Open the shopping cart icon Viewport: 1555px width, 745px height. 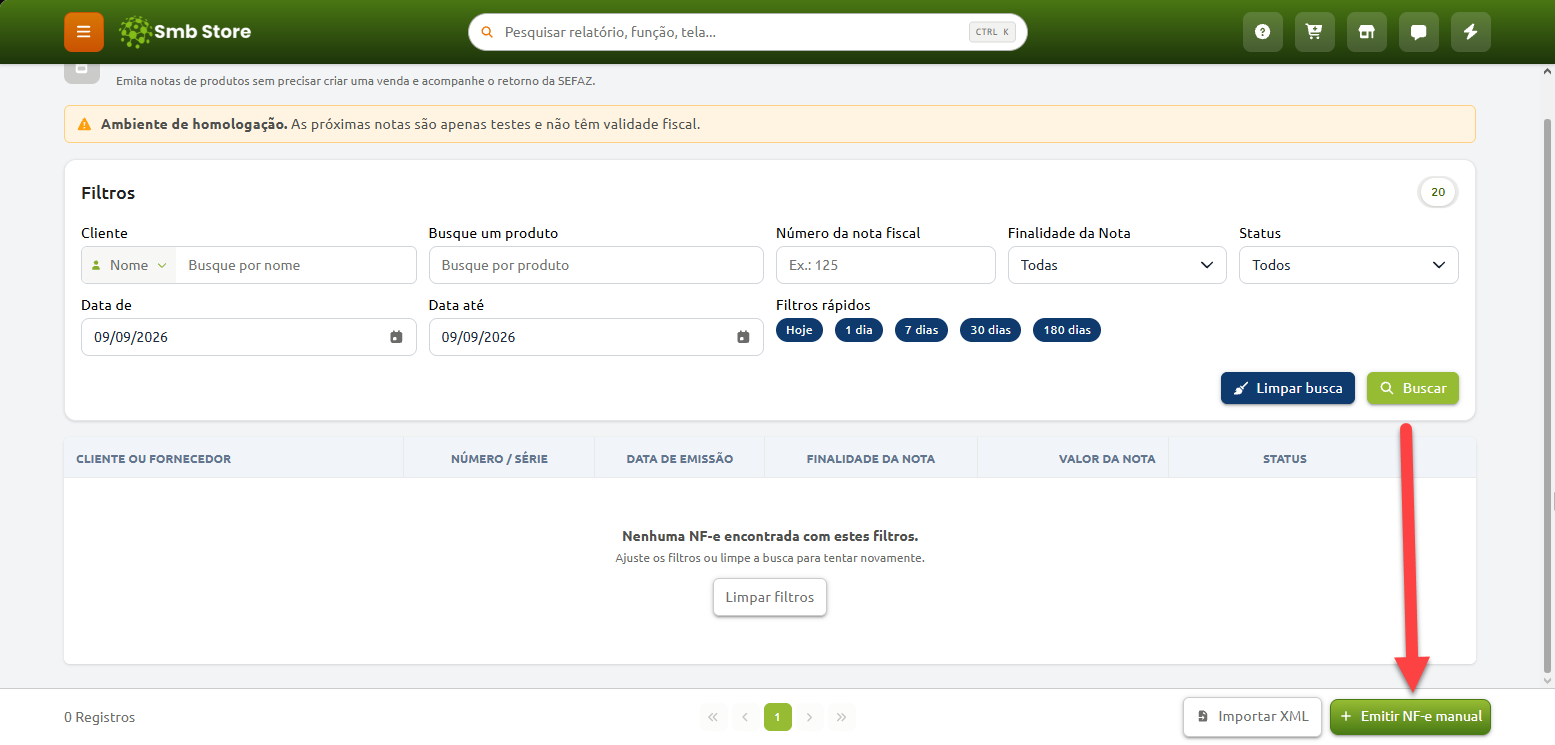1315,32
